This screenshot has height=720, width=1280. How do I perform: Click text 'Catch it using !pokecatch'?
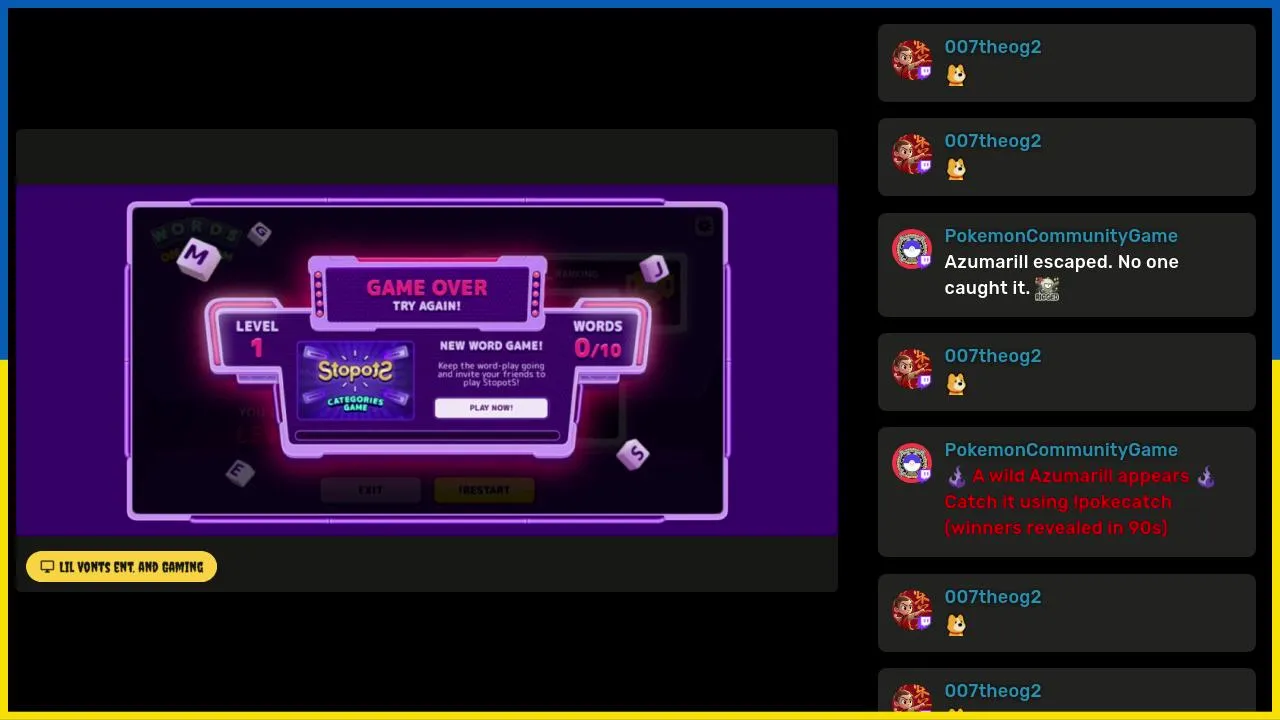pos(1058,502)
